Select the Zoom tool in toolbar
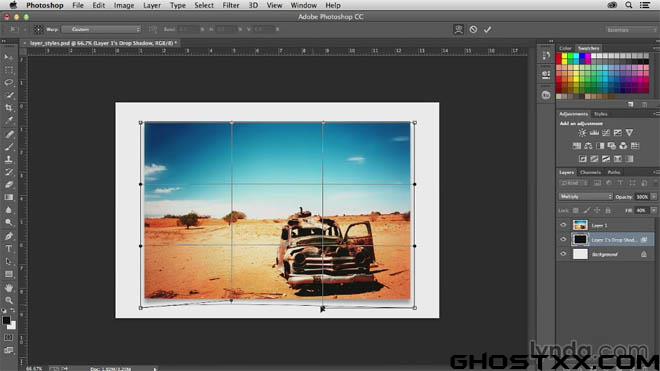The height and width of the screenshot is (371, 660). (x=8, y=300)
